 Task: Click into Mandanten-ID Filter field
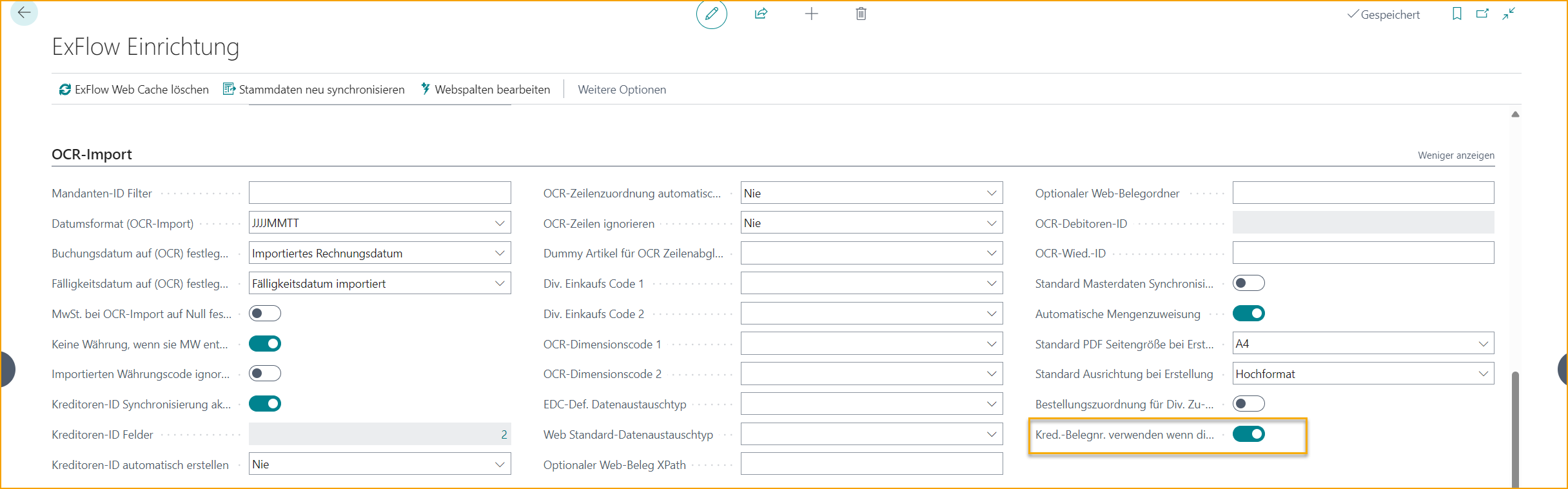[x=380, y=193]
